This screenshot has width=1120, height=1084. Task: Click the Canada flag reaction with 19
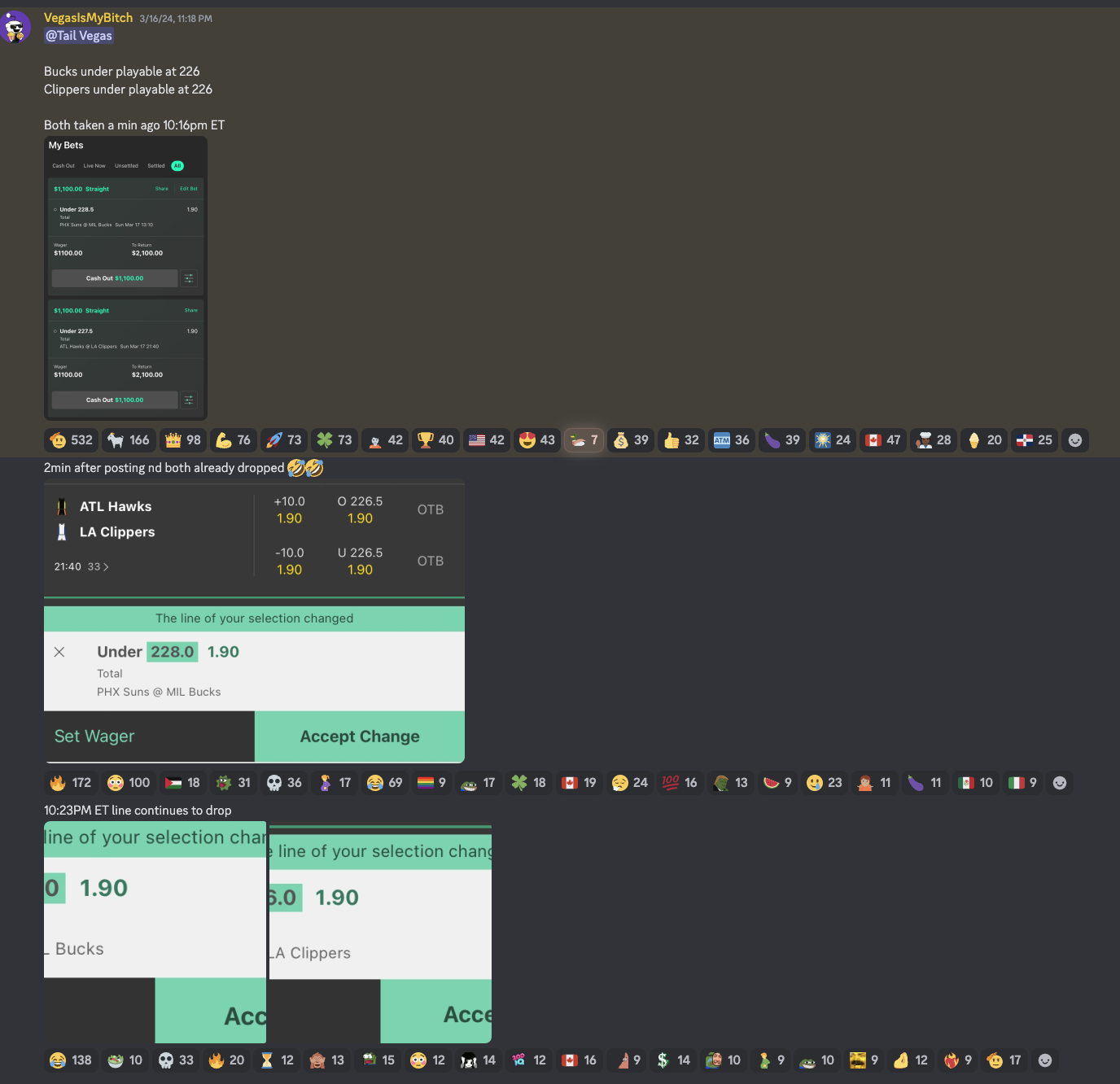580,783
